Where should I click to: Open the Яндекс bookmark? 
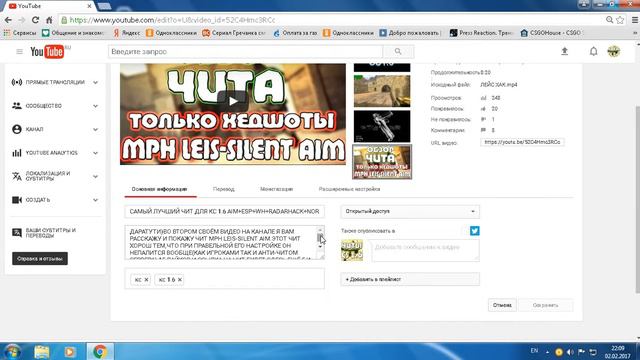click(127, 33)
